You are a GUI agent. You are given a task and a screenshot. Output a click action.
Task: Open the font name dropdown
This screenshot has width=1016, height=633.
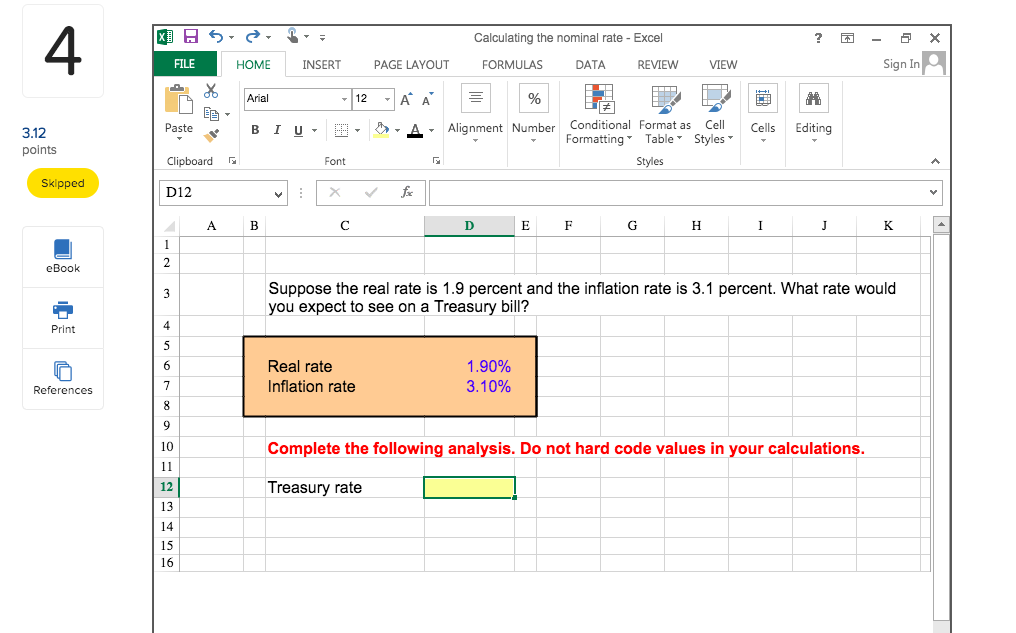click(x=343, y=99)
